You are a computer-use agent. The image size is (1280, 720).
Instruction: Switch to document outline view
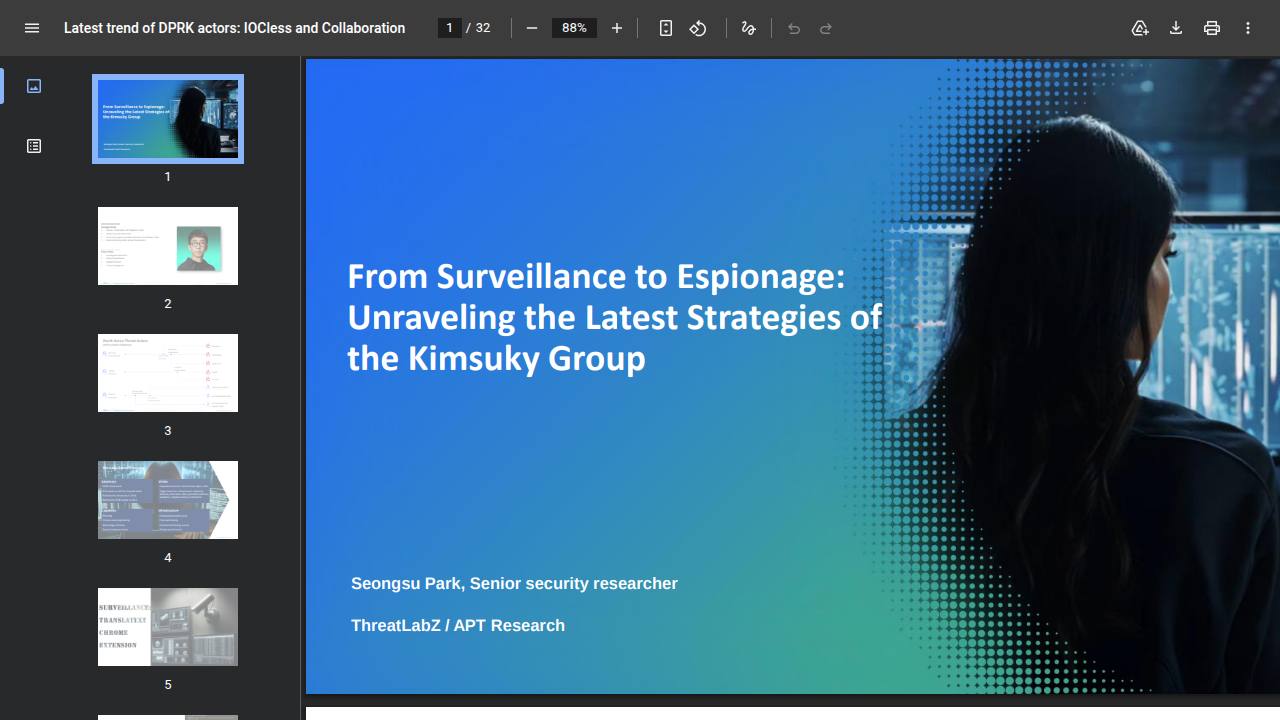(34, 146)
